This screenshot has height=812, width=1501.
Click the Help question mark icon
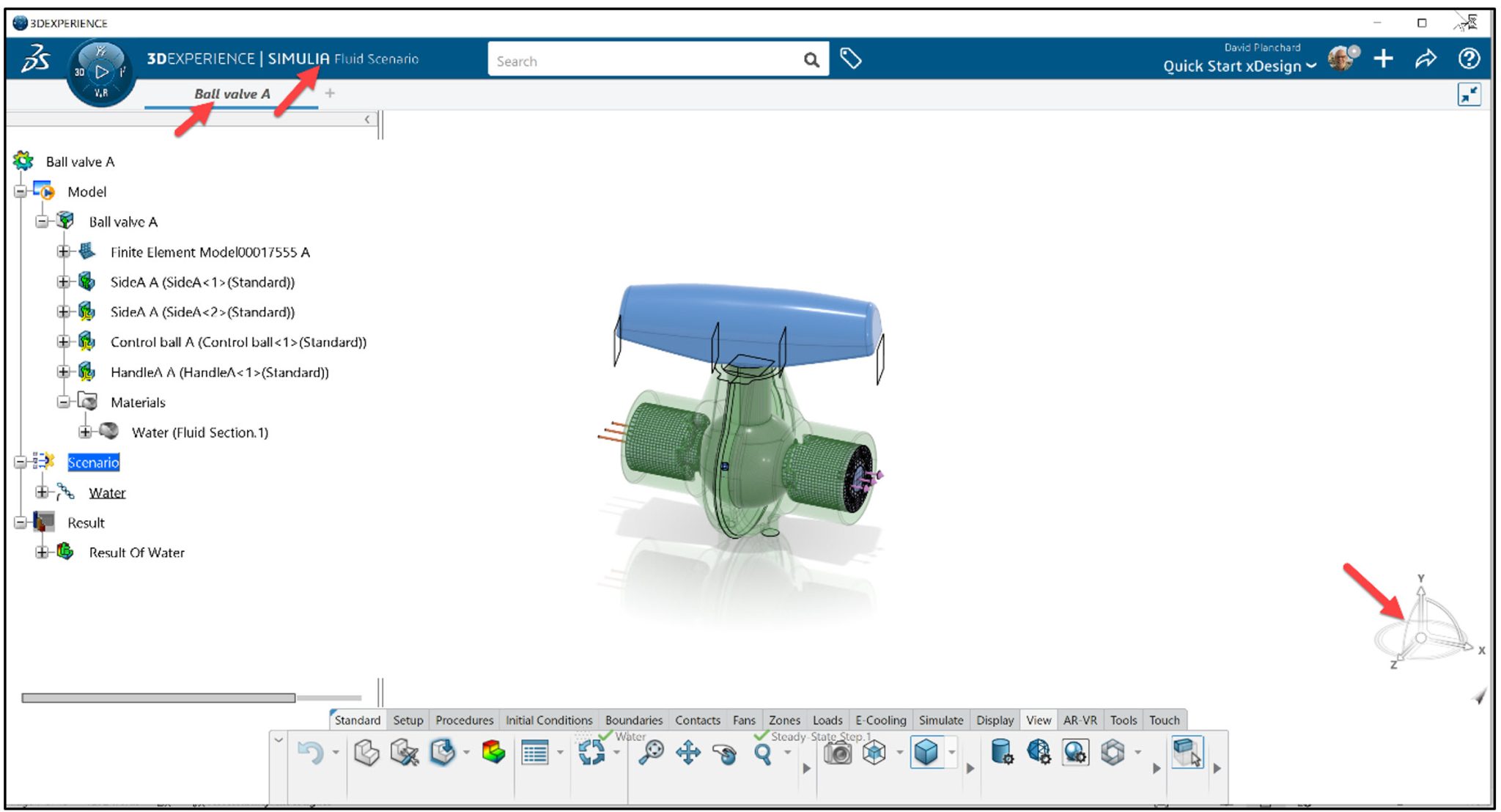1469,60
